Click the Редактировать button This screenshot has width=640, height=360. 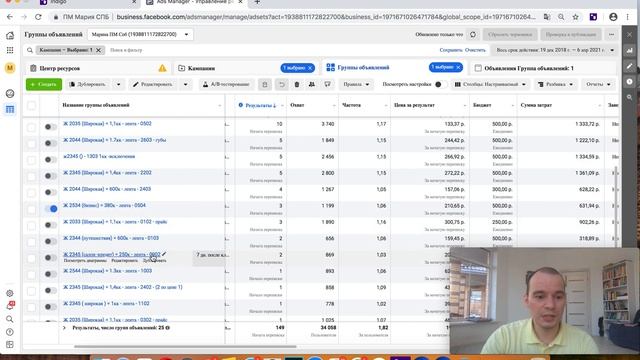pos(154,84)
